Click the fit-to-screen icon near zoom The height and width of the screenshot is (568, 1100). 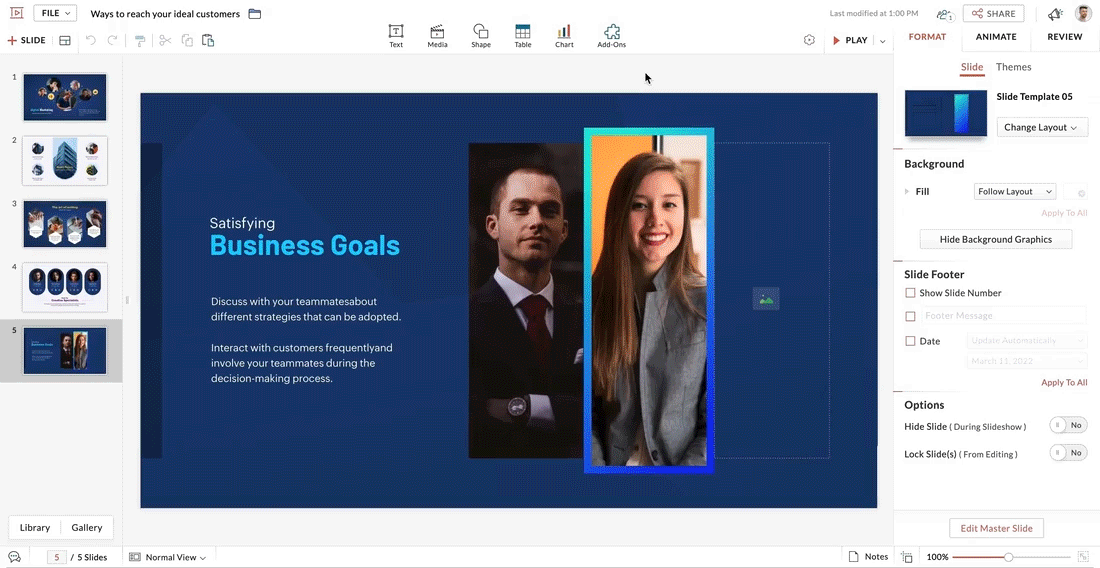907,557
